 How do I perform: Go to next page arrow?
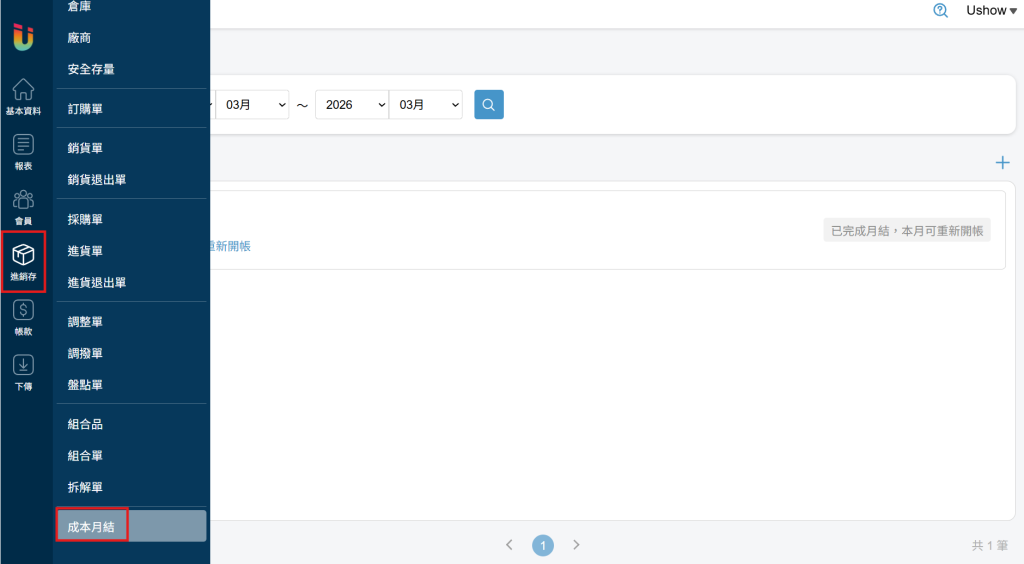(576, 544)
